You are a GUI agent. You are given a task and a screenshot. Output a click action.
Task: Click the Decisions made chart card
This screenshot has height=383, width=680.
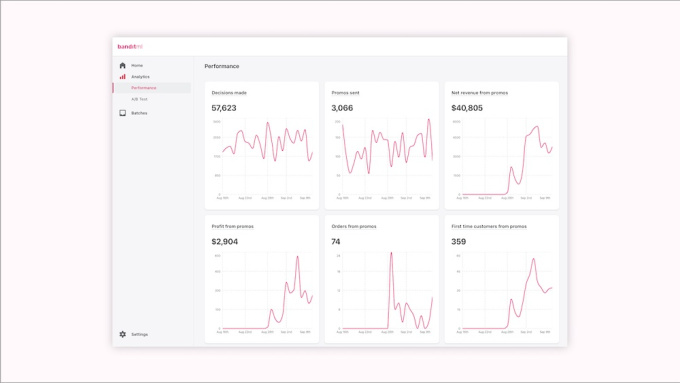[x=262, y=146]
